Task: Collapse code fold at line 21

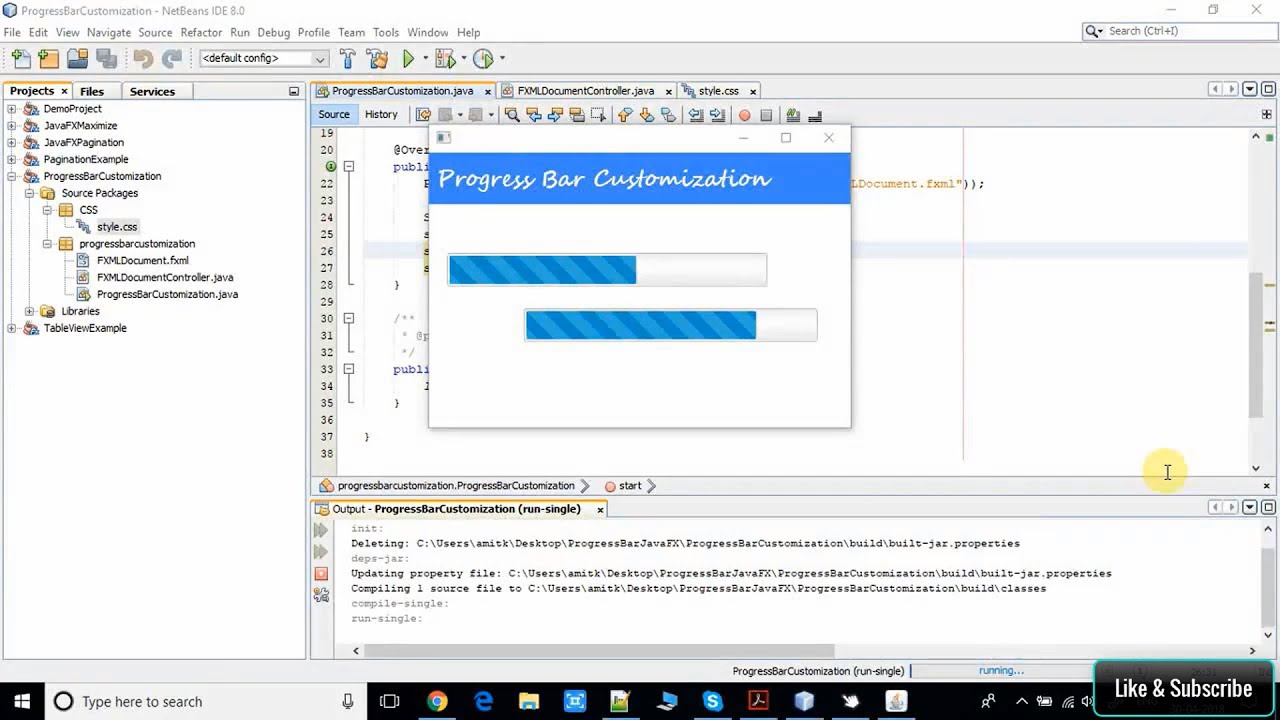Action: point(348,167)
